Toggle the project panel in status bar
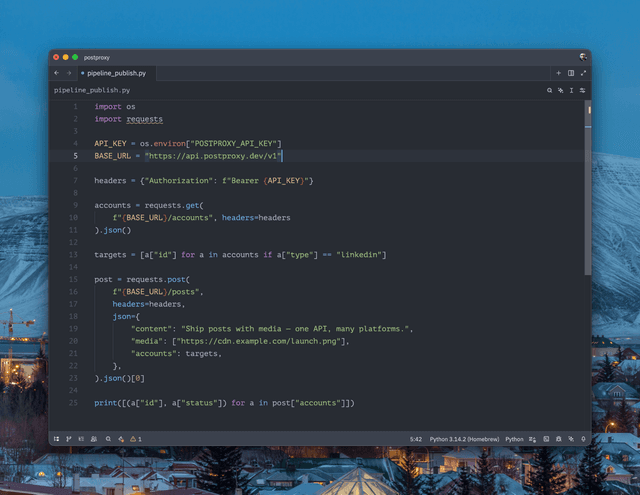 (x=56, y=439)
